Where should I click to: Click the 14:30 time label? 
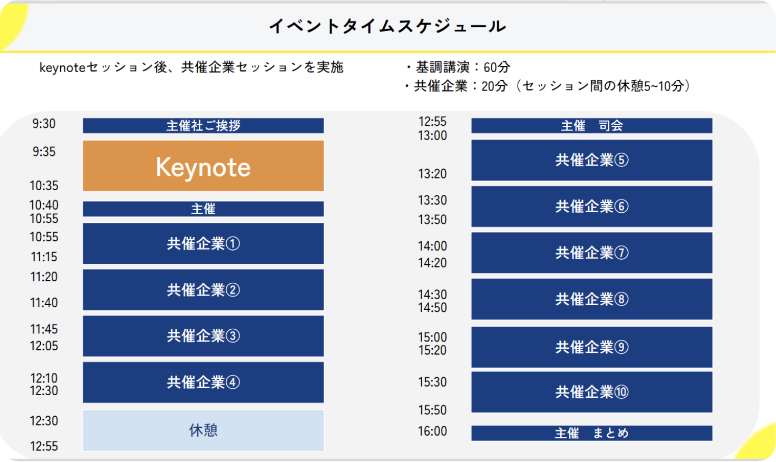pyautogui.click(x=433, y=295)
